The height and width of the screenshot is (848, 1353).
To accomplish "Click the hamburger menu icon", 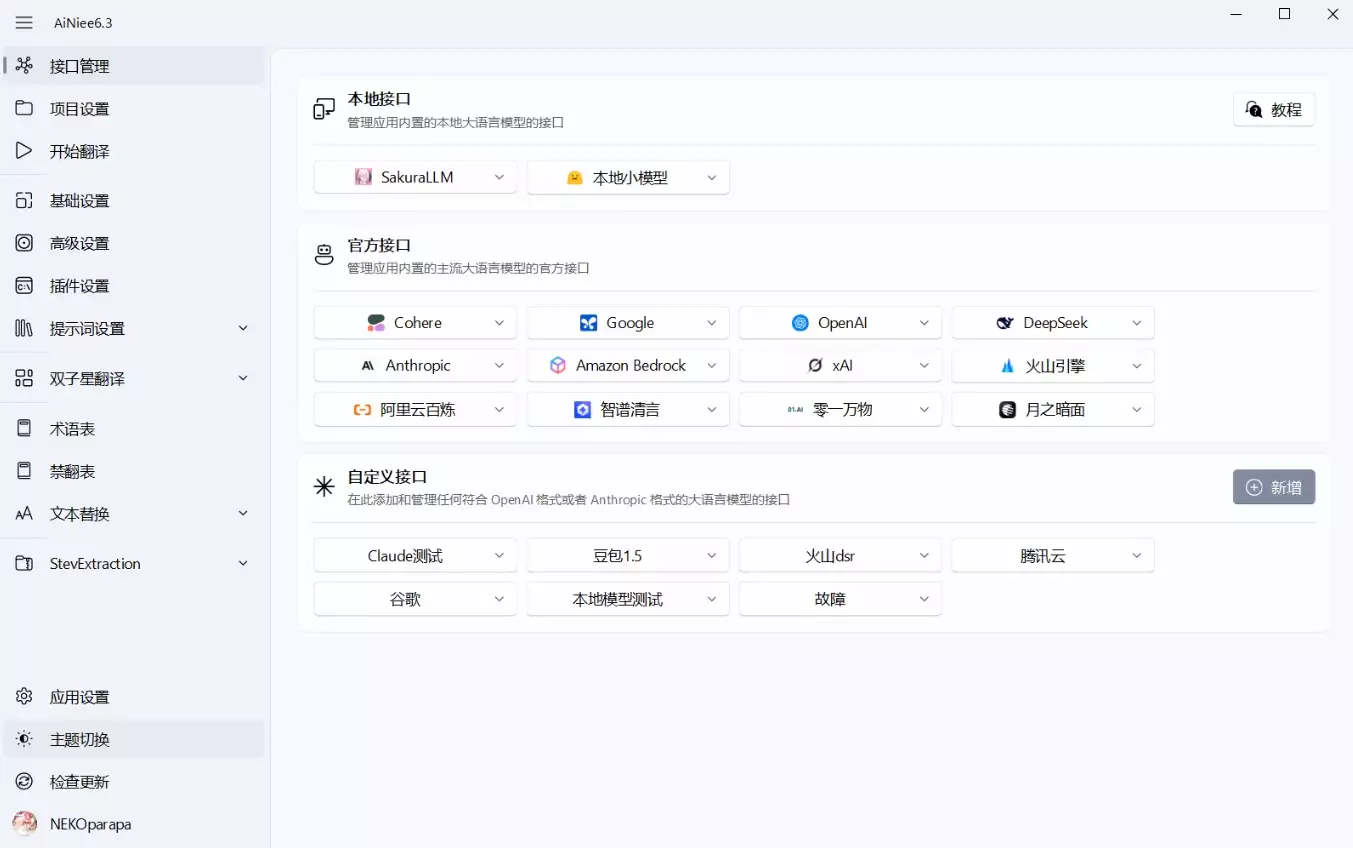I will click(x=24, y=23).
